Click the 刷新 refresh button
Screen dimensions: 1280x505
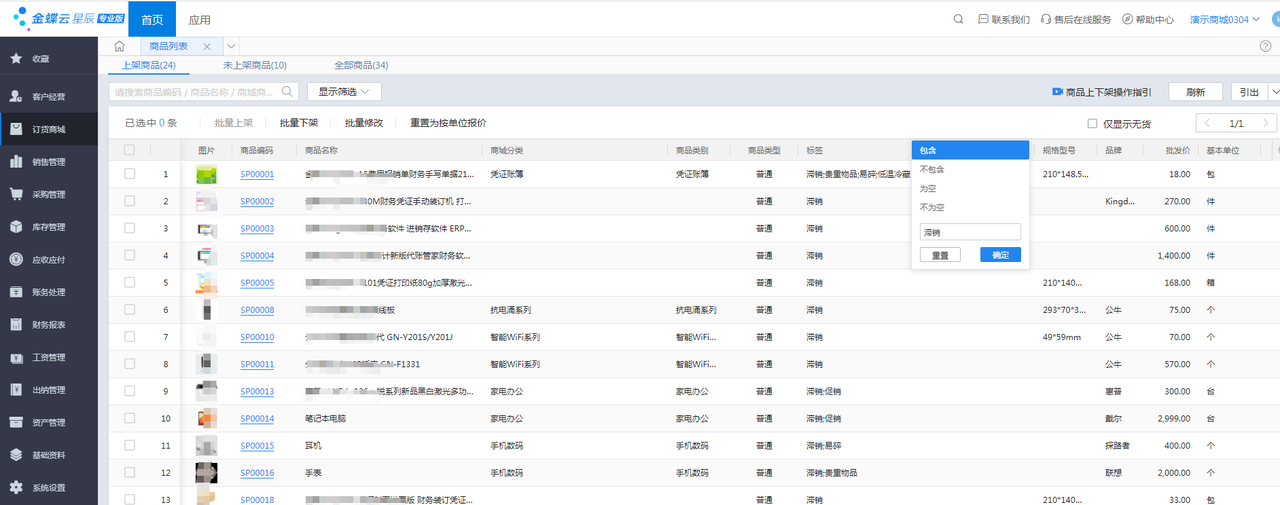[x=1195, y=91]
